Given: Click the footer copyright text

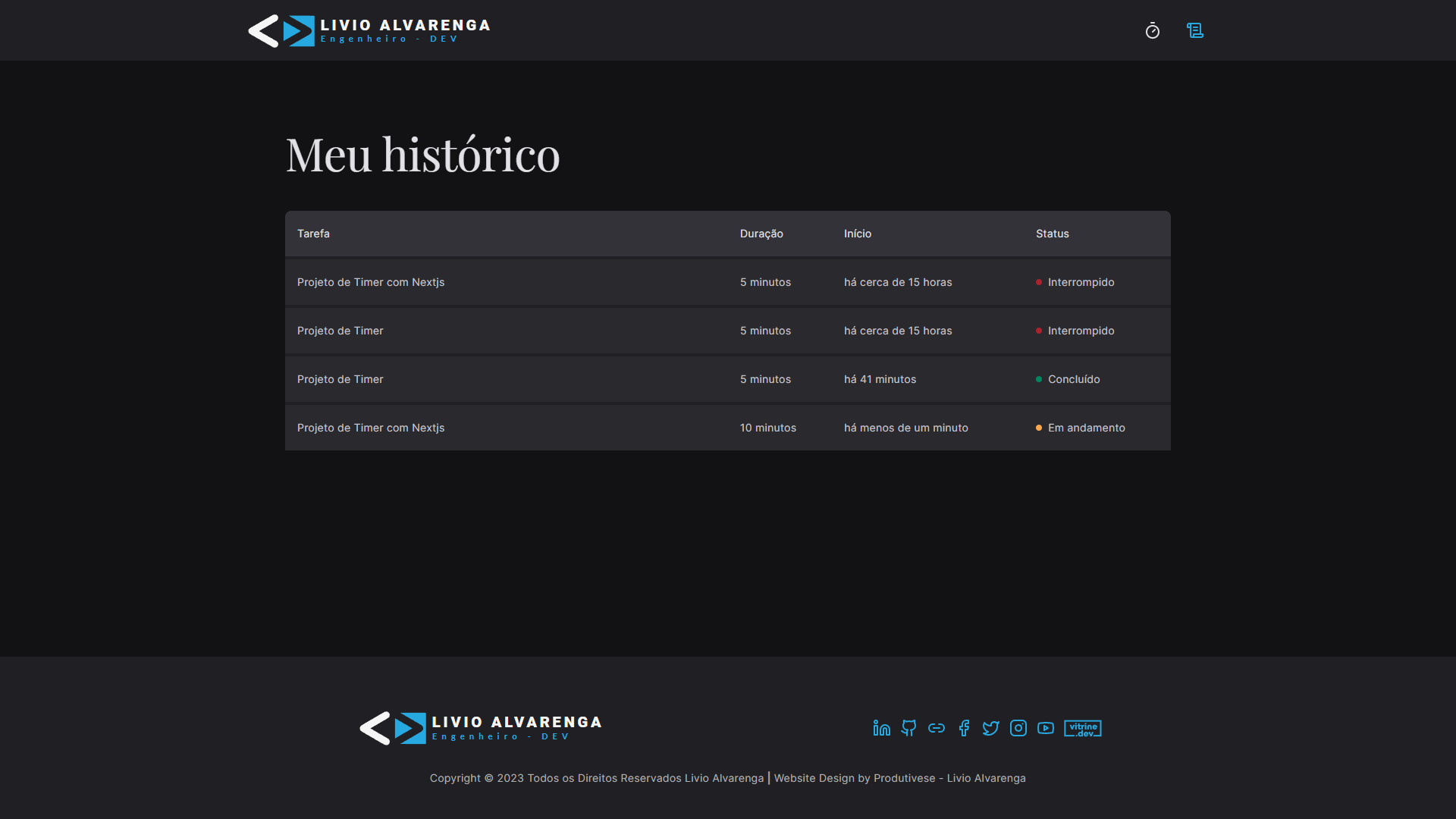Looking at the screenshot, I should click(x=727, y=778).
